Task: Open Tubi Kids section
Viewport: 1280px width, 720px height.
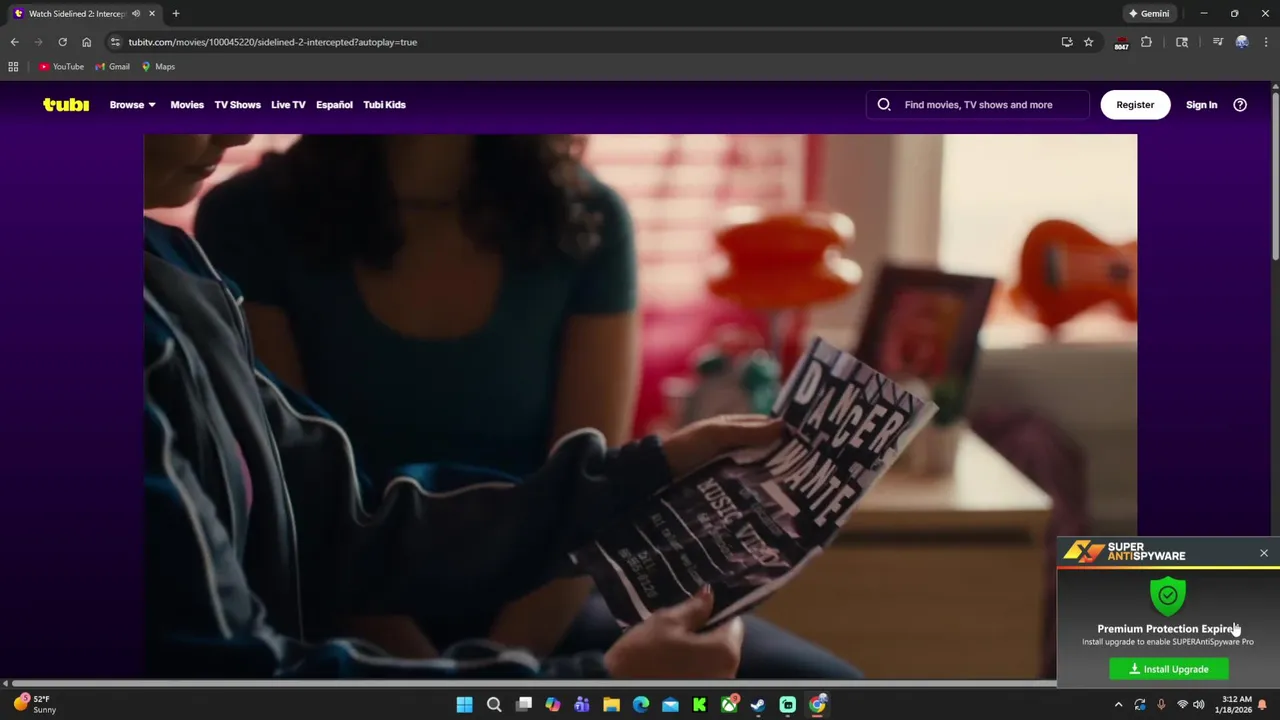Action: [x=384, y=104]
